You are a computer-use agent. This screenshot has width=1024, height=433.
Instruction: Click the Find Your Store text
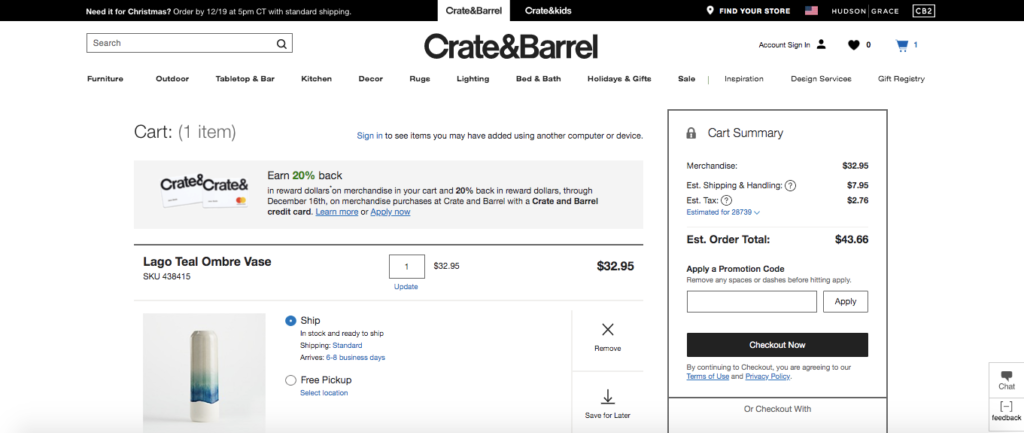[x=754, y=11]
